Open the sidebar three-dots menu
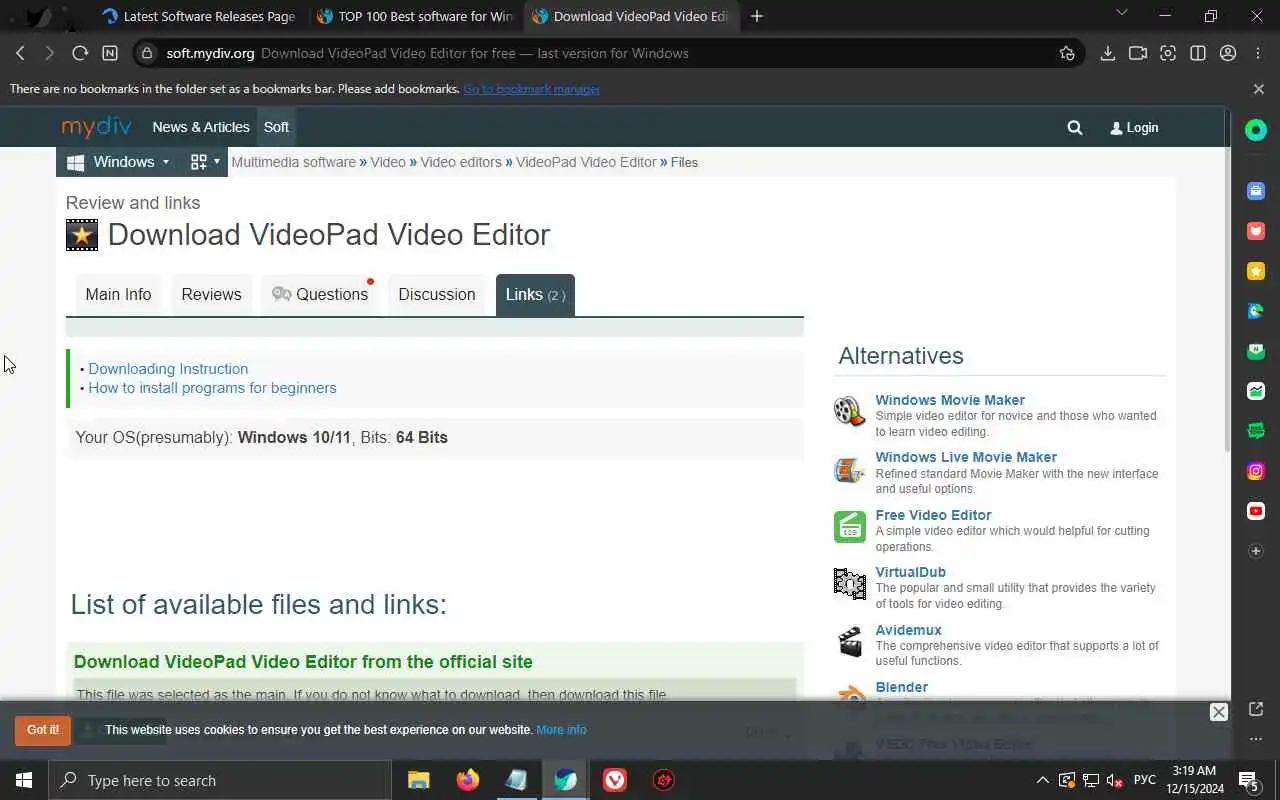Viewport: 1280px width, 800px height. (1256, 739)
